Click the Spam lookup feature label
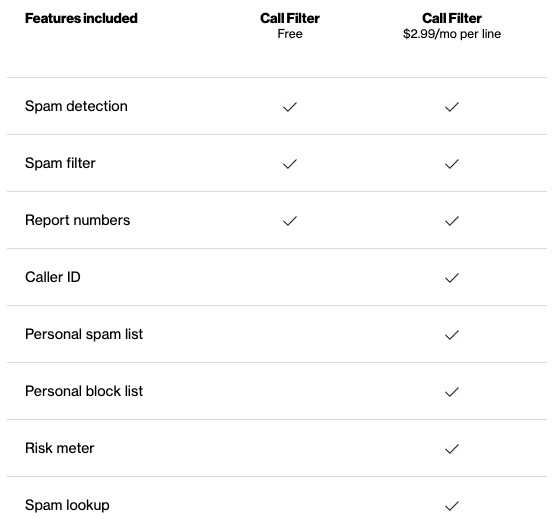 (x=67, y=505)
